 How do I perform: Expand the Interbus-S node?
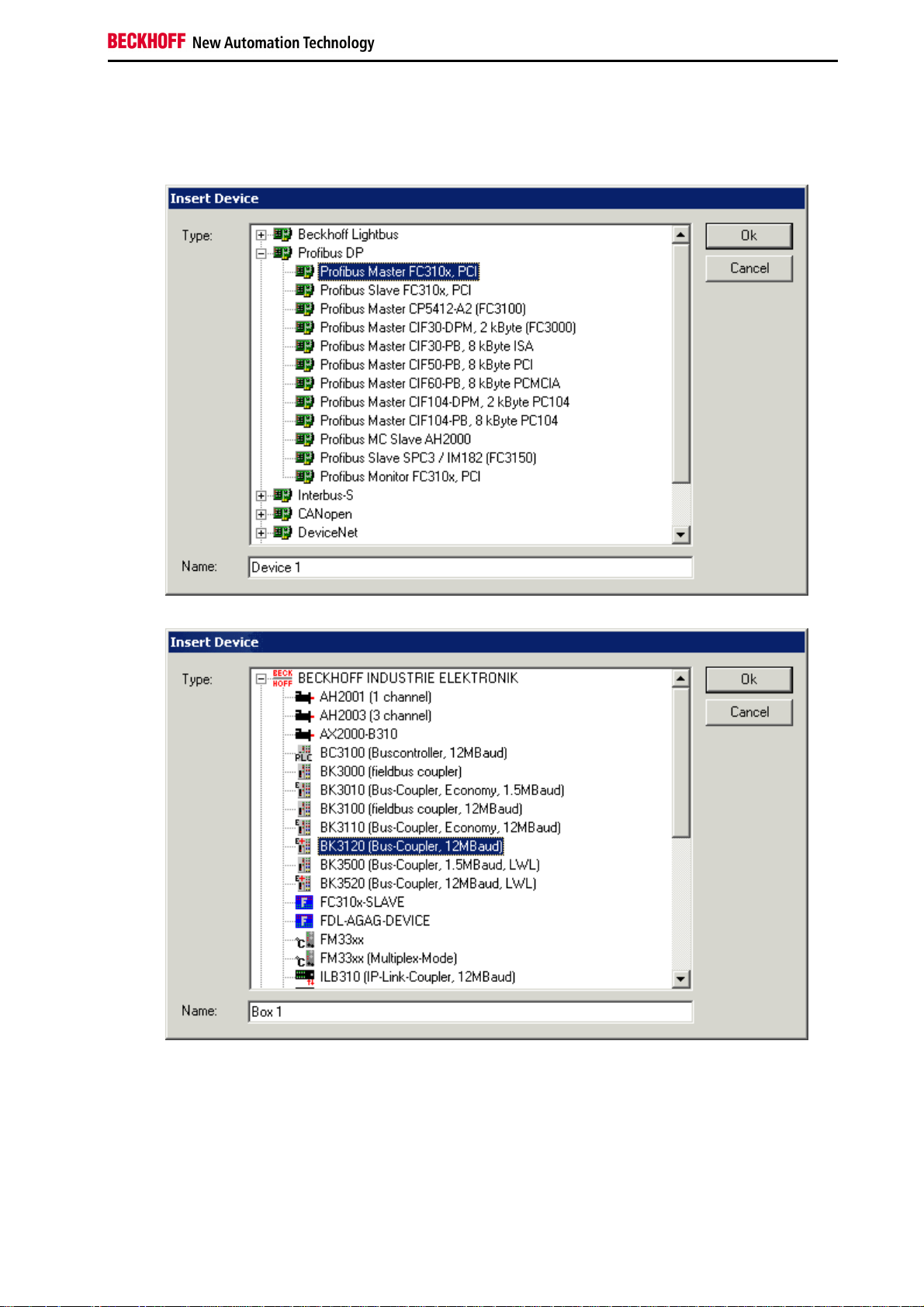(261, 496)
